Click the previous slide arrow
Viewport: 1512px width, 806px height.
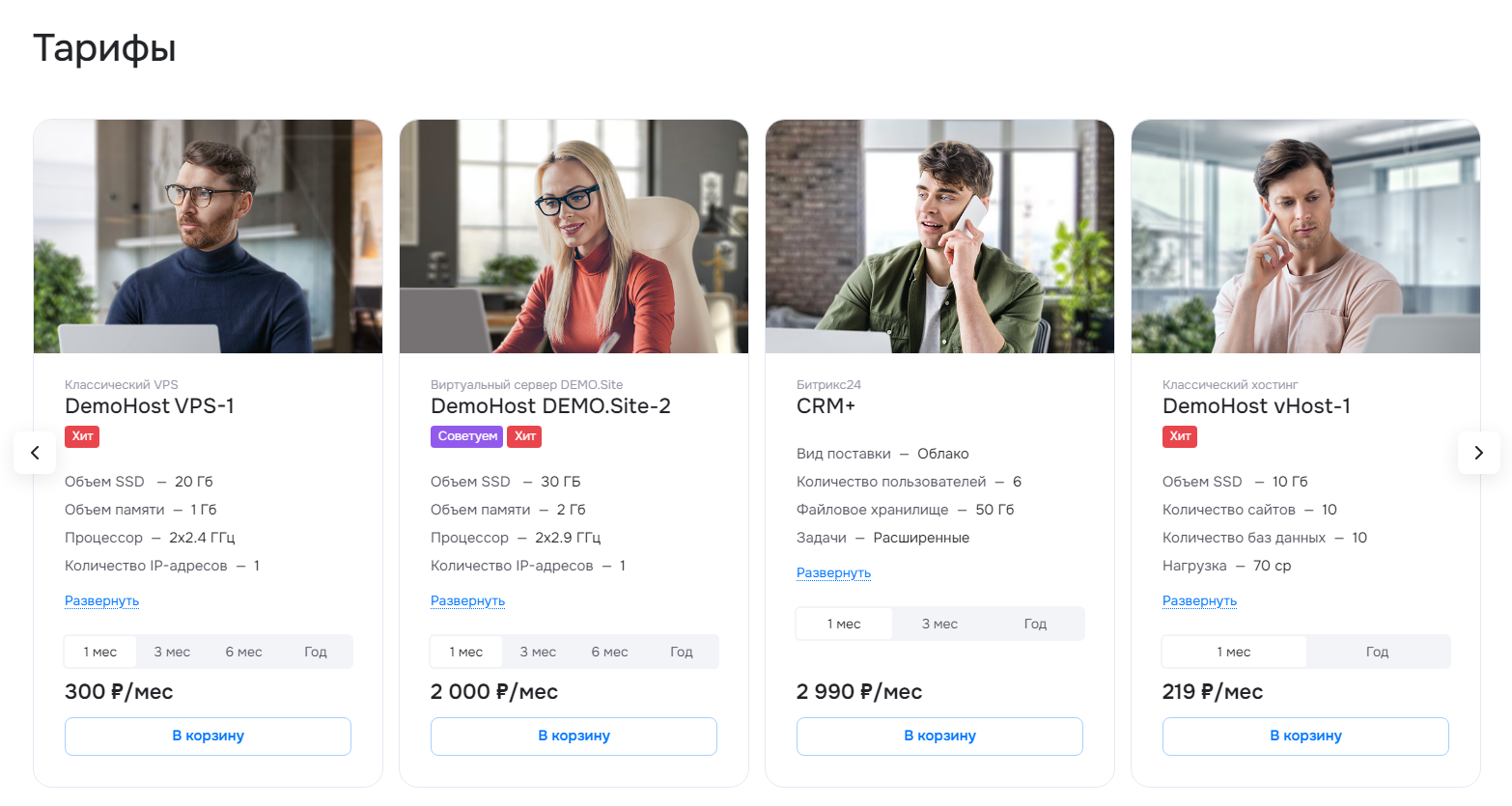35,453
